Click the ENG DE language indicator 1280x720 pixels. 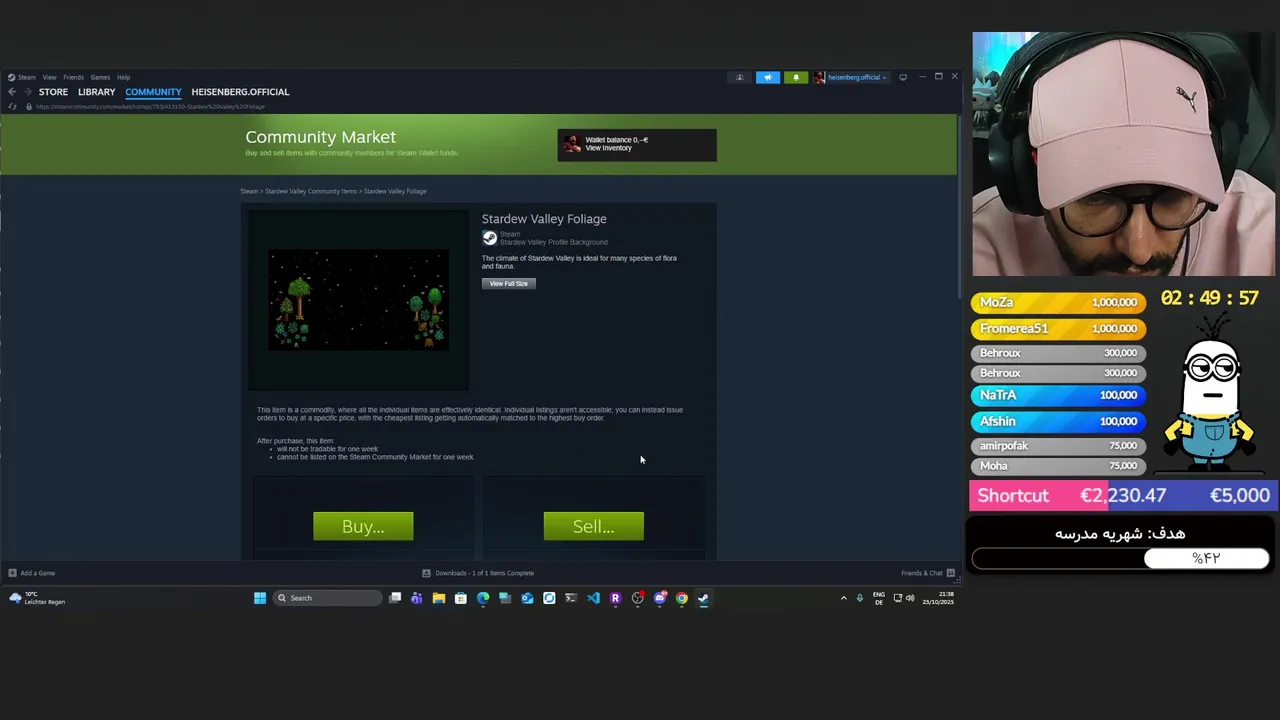(x=879, y=598)
